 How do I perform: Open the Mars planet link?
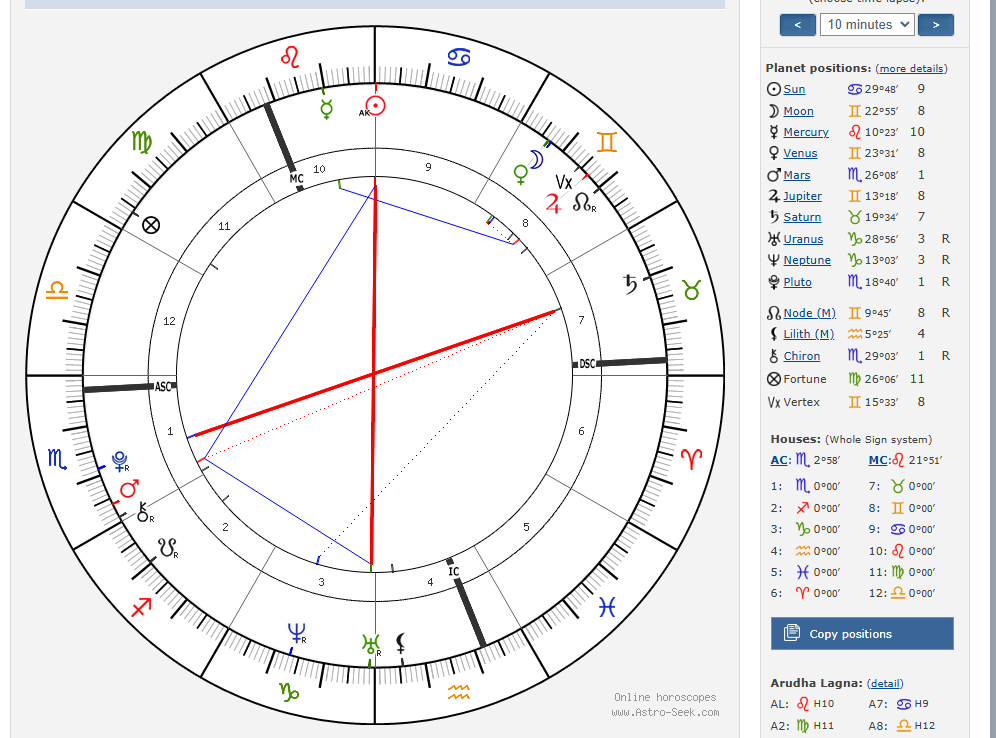[x=797, y=175]
